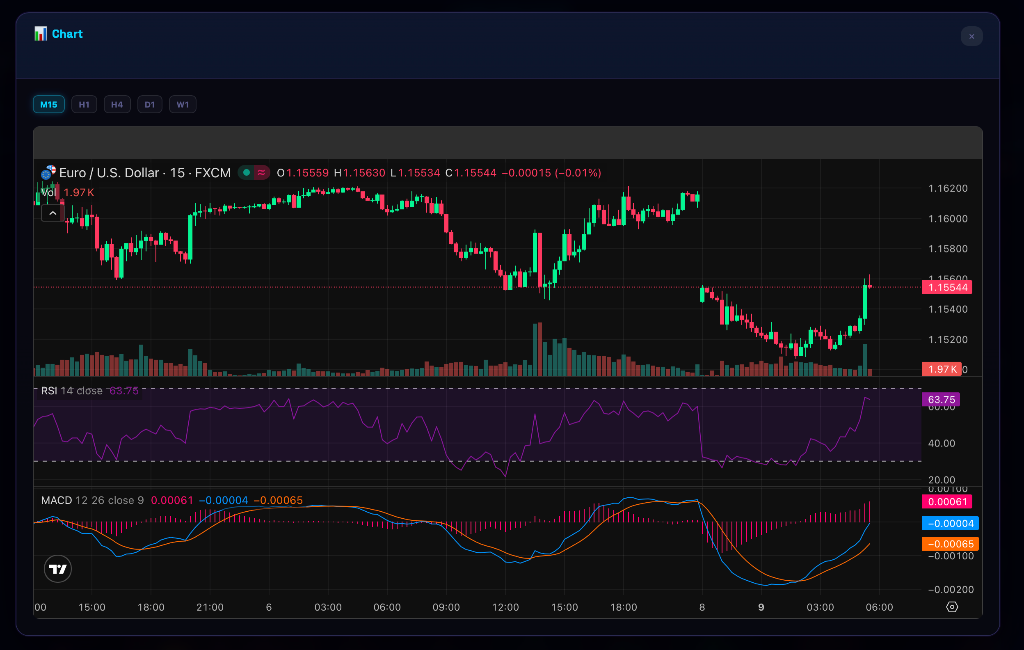Click the Vol indicator legend label
Viewport: 1024px width, 650px height.
click(48, 192)
